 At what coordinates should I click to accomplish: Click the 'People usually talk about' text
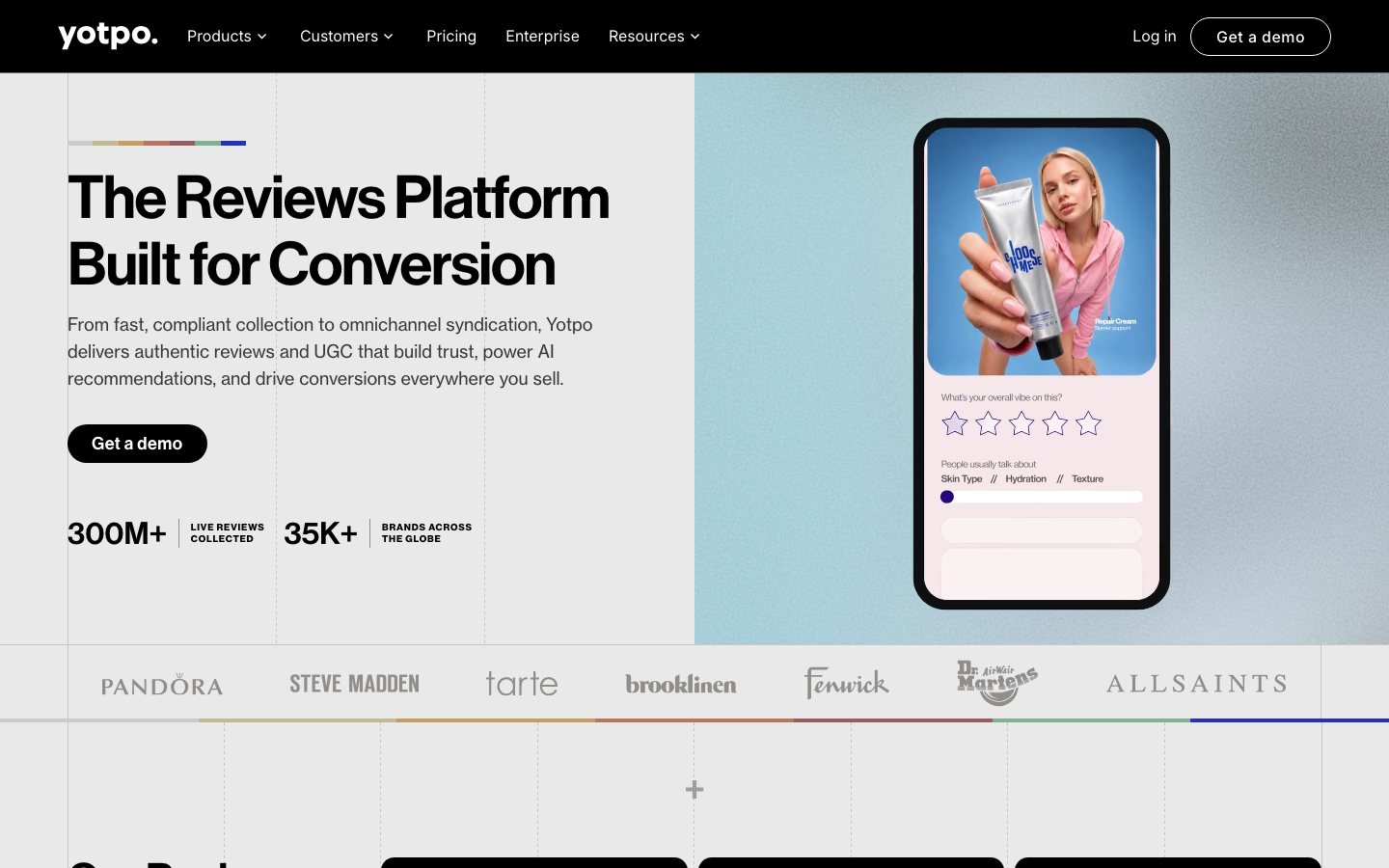point(989,464)
